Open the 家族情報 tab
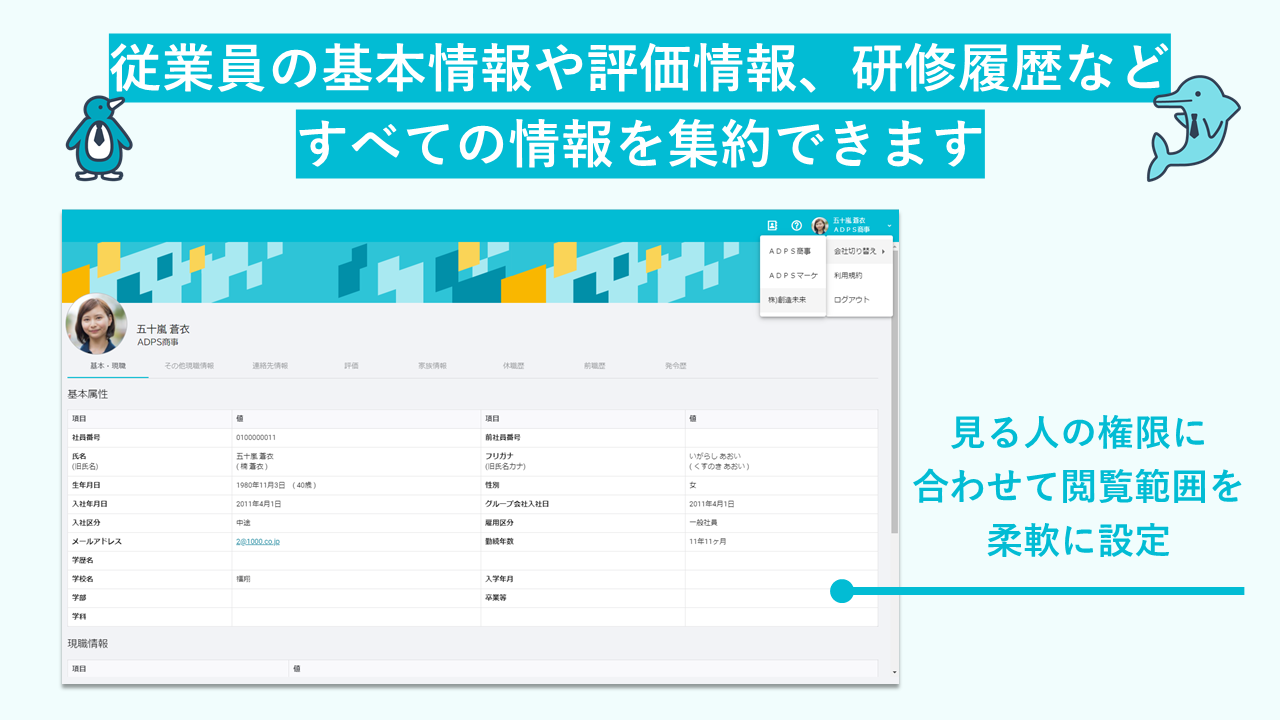Viewport: 1280px width, 720px height. 432,366
